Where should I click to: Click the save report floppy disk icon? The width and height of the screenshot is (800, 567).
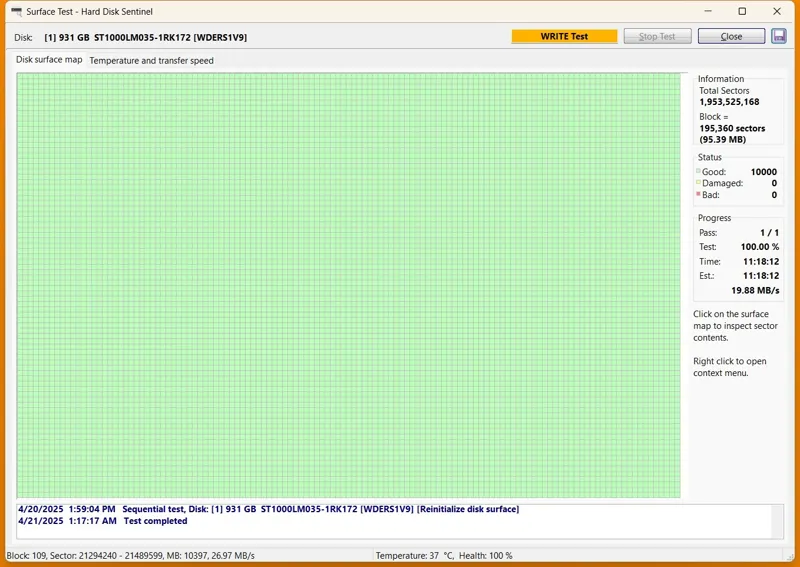tap(779, 36)
